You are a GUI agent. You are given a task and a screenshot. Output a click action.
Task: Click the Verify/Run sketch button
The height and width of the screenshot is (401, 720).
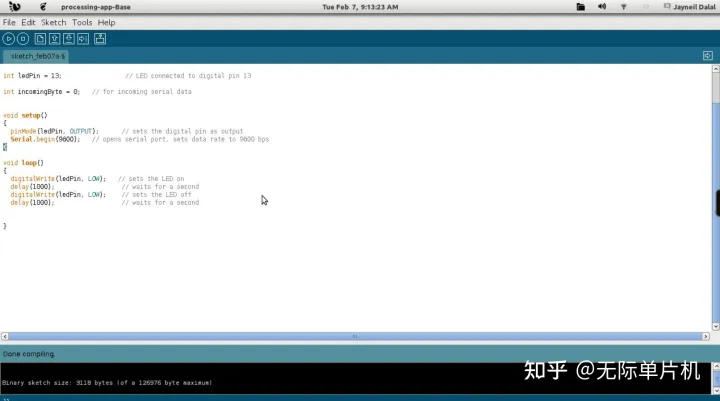(x=8, y=39)
